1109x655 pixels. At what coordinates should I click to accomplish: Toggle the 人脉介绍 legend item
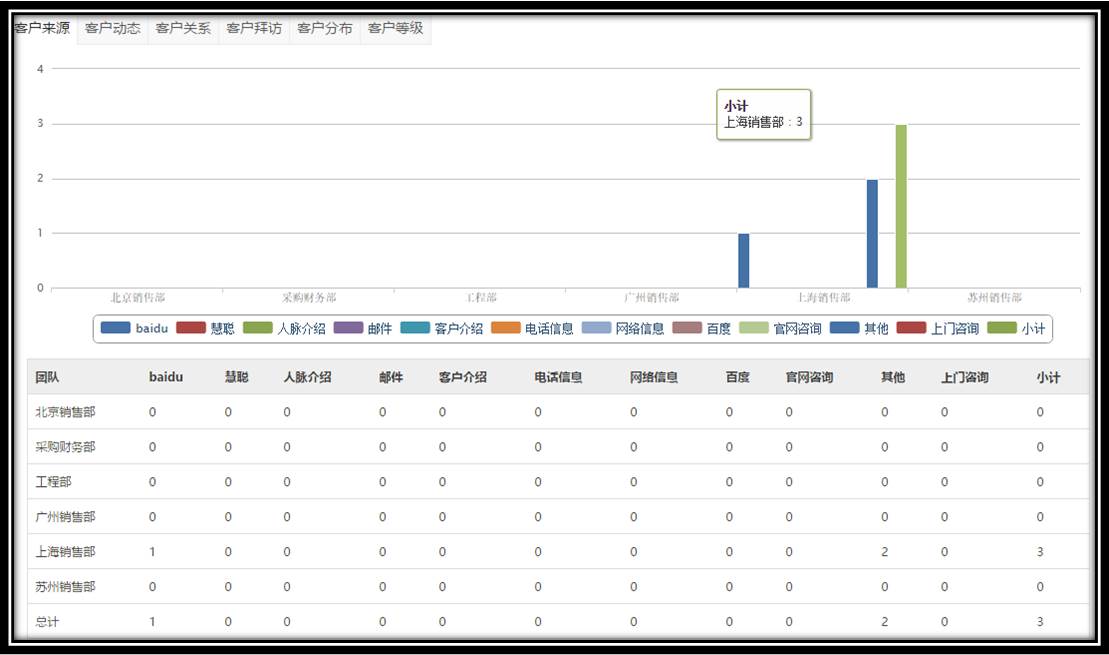[283, 328]
